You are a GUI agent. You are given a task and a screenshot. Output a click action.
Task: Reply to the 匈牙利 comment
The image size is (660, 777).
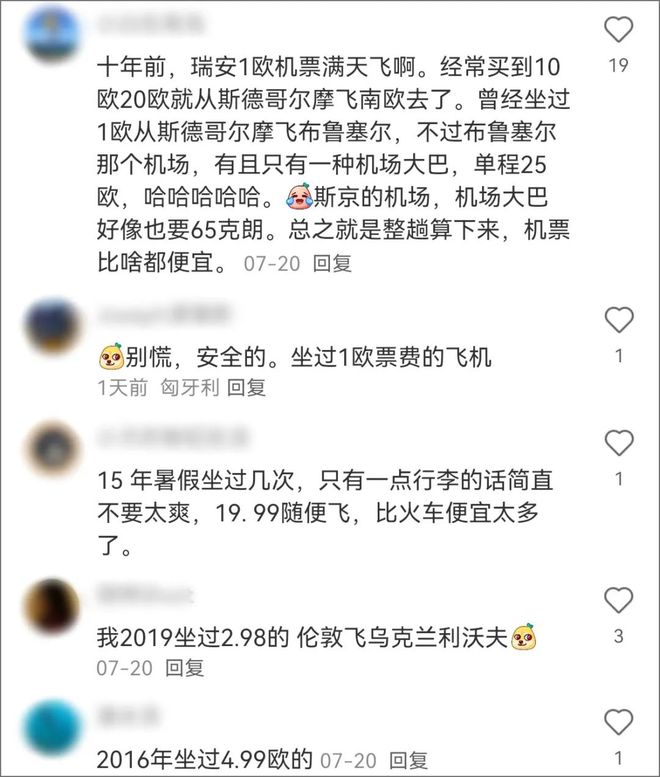[x=246, y=388]
